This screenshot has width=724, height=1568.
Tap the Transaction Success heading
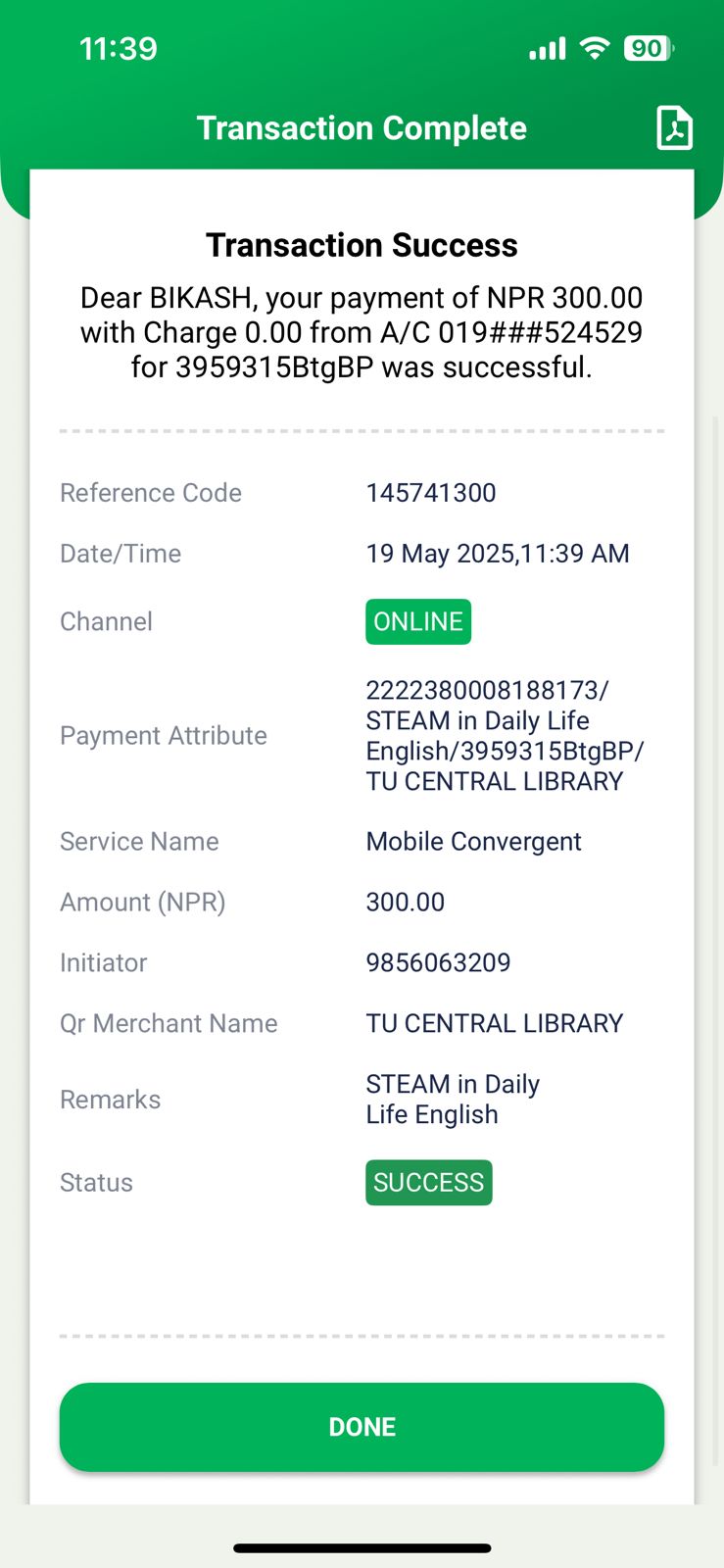click(362, 245)
